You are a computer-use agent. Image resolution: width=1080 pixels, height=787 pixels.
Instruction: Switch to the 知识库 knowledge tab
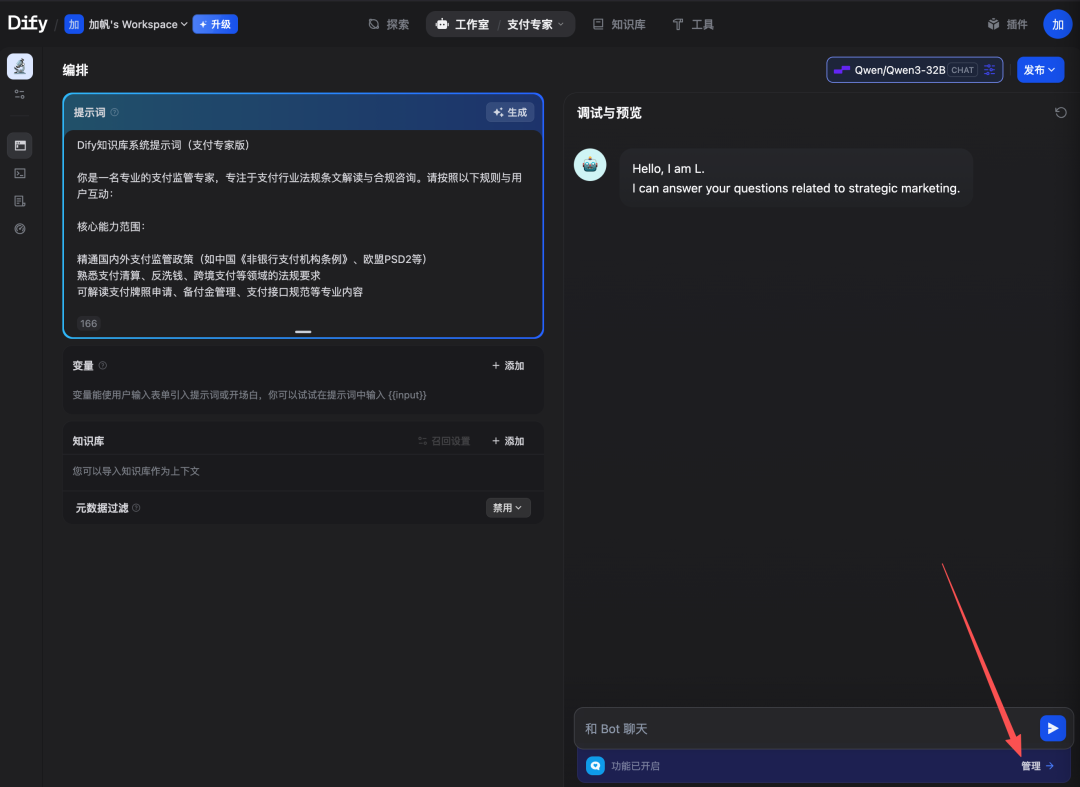pos(619,24)
